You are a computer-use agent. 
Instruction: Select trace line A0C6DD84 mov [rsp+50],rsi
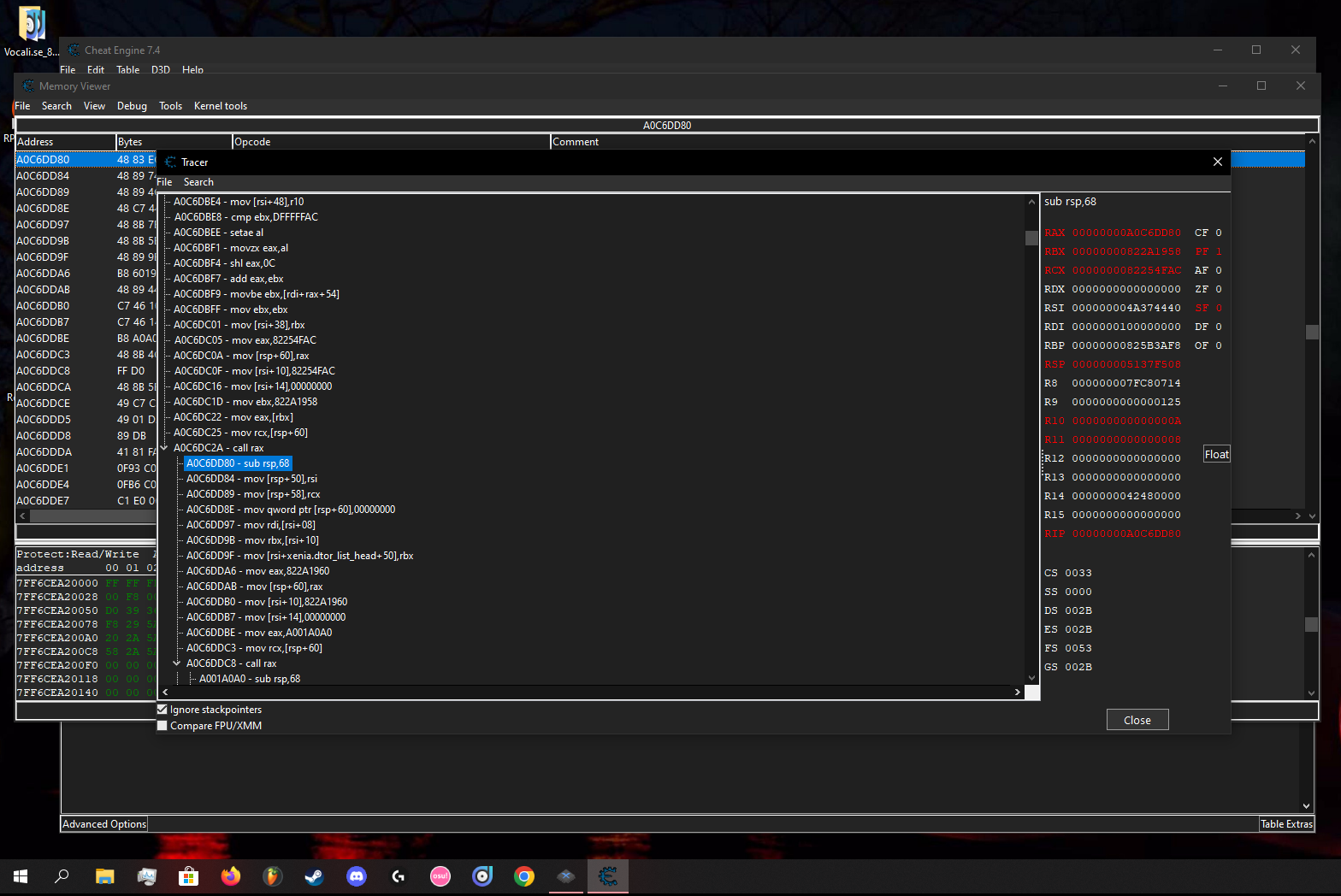(251, 479)
